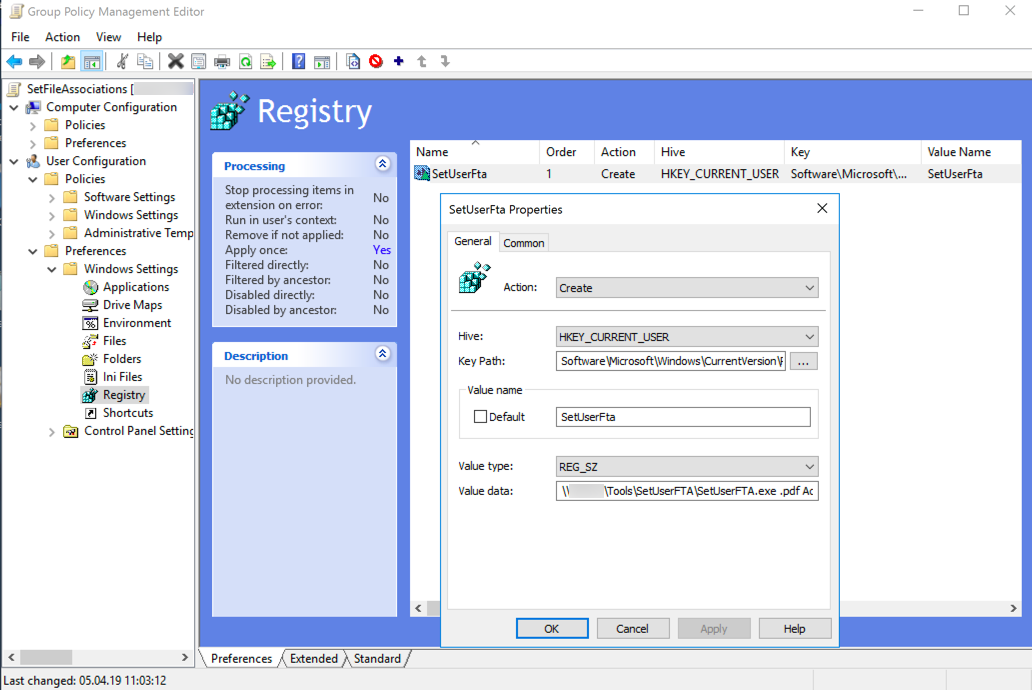Viewport: 1032px width, 690px height.
Task: Collapse the Description panel section
Action: pos(382,354)
